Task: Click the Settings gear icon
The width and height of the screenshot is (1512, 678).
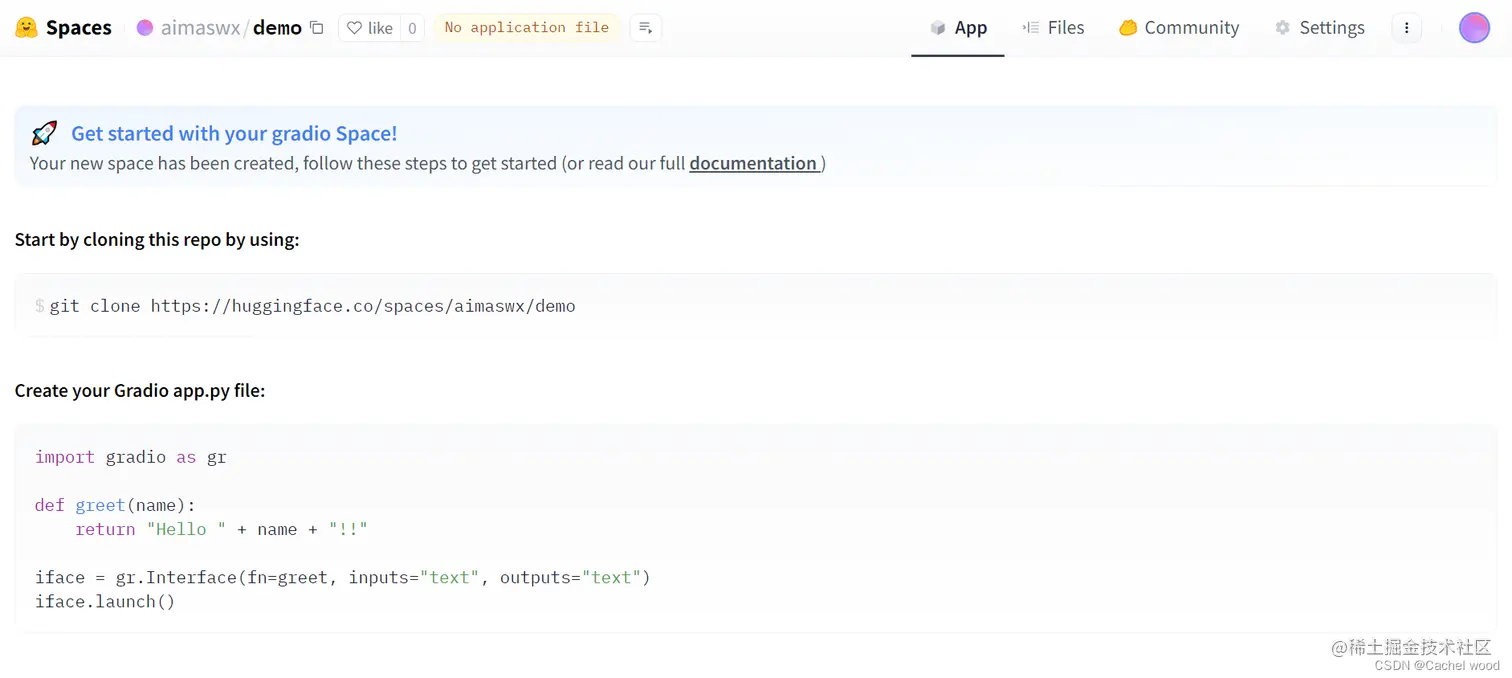Action: [x=1283, y=28]
